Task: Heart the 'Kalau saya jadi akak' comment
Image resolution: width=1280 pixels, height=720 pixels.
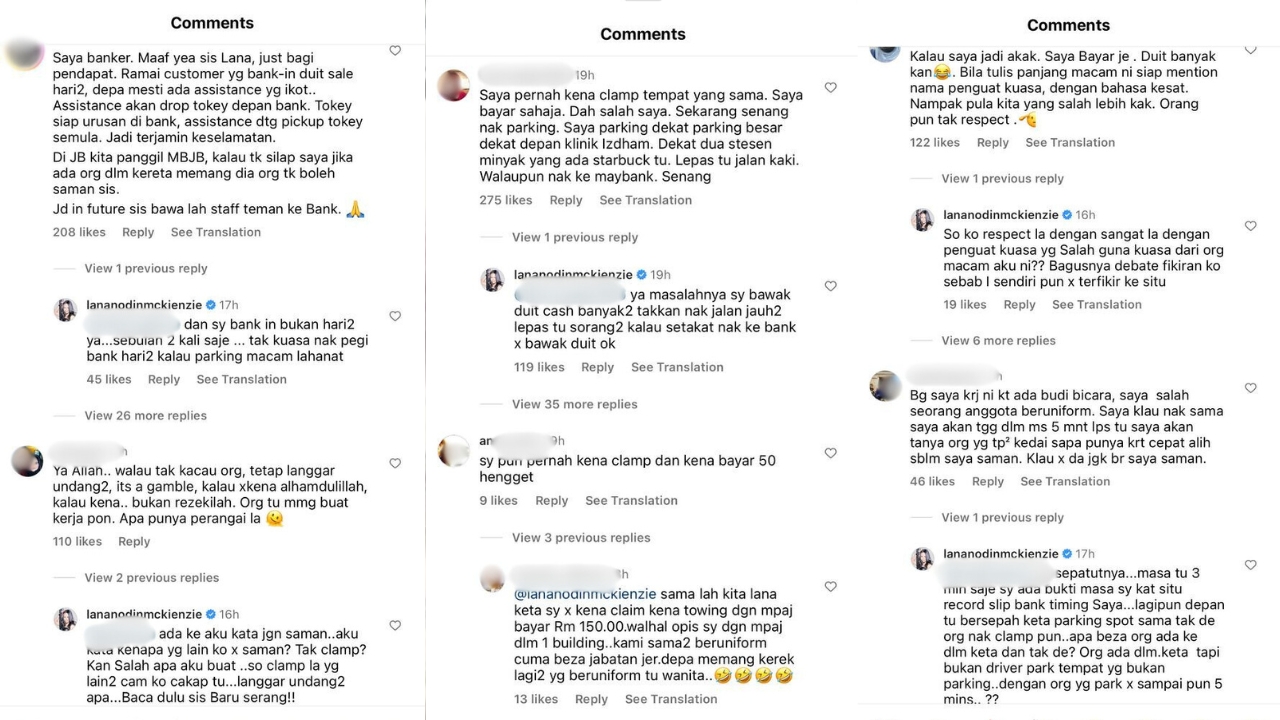Action: 1250,50
